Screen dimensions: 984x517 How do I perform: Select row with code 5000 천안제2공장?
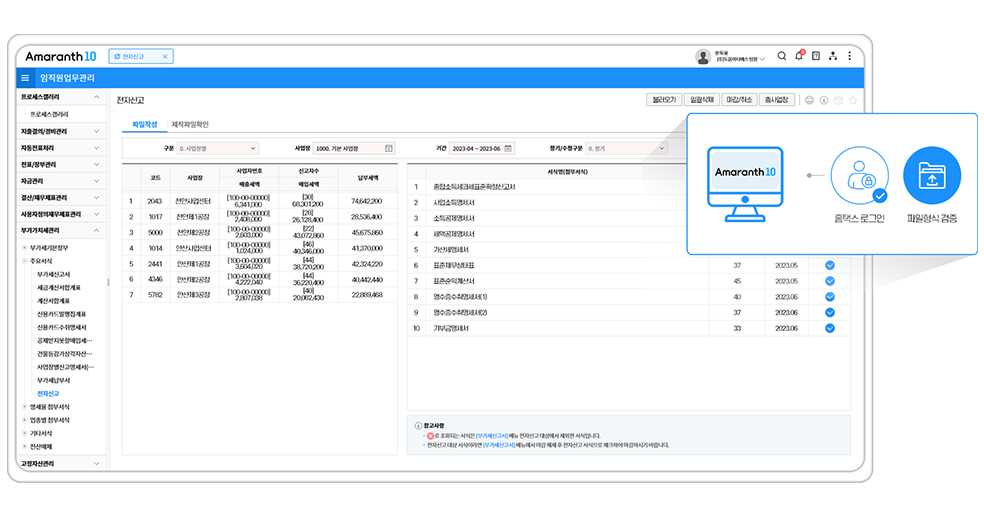pyautogui.click(x=260, y=232)
